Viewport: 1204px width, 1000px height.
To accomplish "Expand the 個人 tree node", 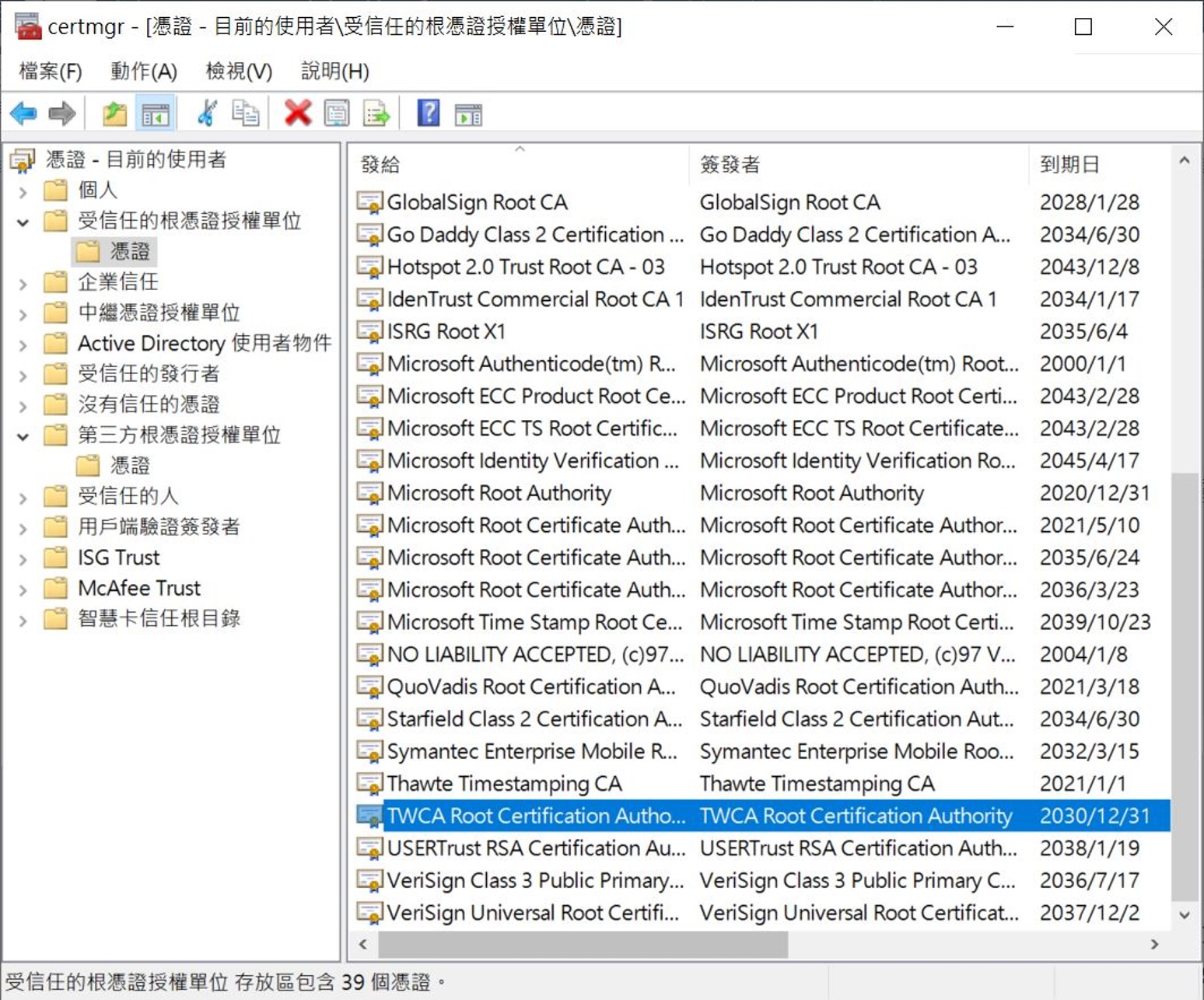I will [x=23, y=191].
